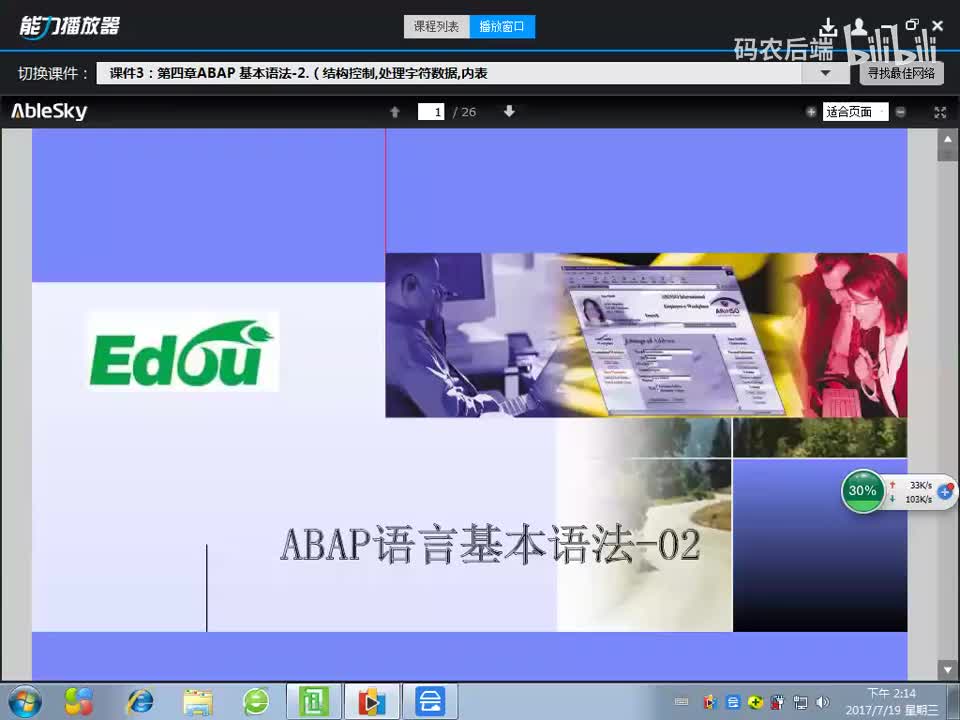Open the green 360 browser taskbar icon
Screen dimensions: 960x720
[255, 702]
